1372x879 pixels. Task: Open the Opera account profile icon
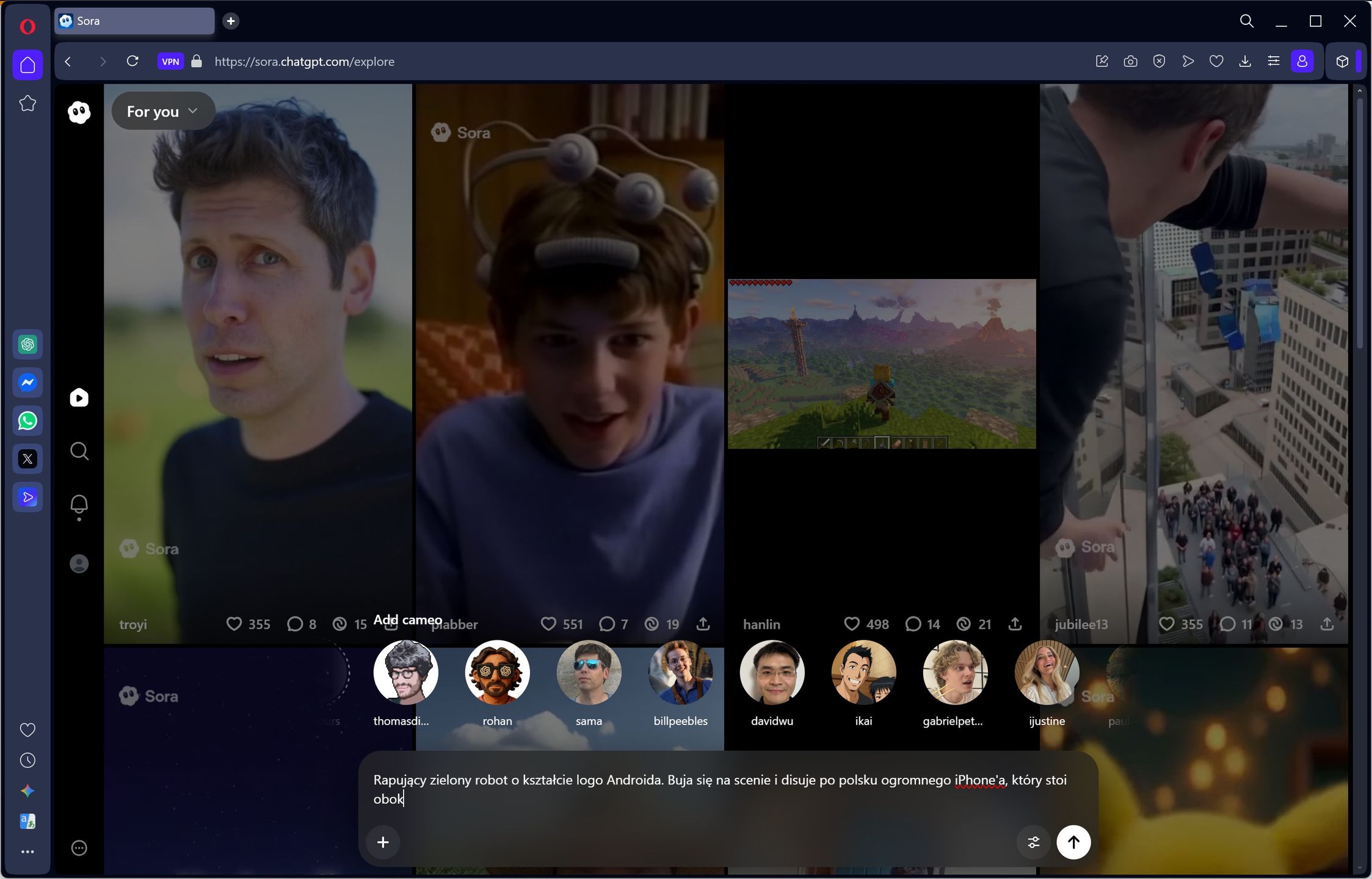tap(1302, 61)
